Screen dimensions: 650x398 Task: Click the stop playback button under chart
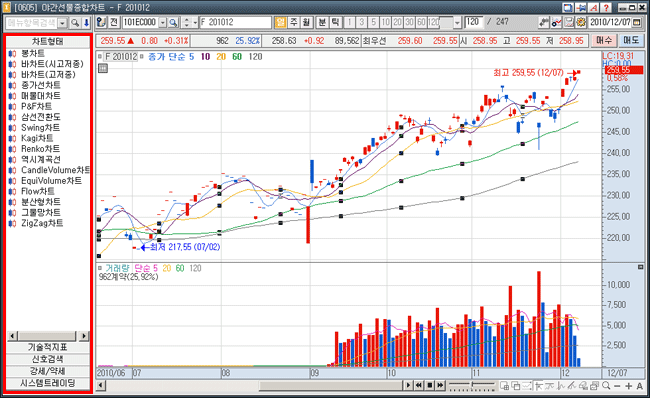(429, 386)
